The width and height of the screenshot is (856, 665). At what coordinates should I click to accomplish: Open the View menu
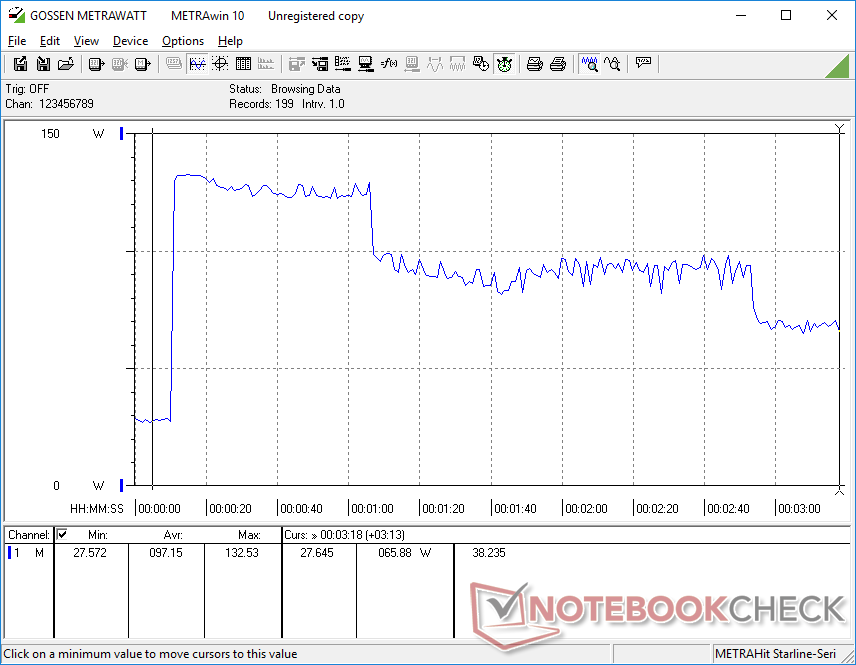click(86, 41)
